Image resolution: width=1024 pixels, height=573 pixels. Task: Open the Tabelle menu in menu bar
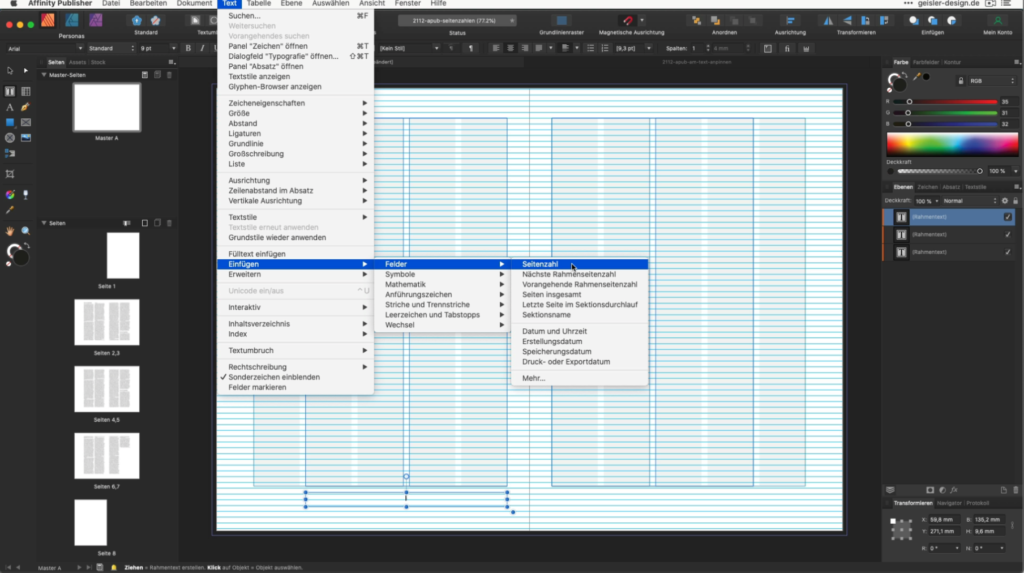click(259, 3)
